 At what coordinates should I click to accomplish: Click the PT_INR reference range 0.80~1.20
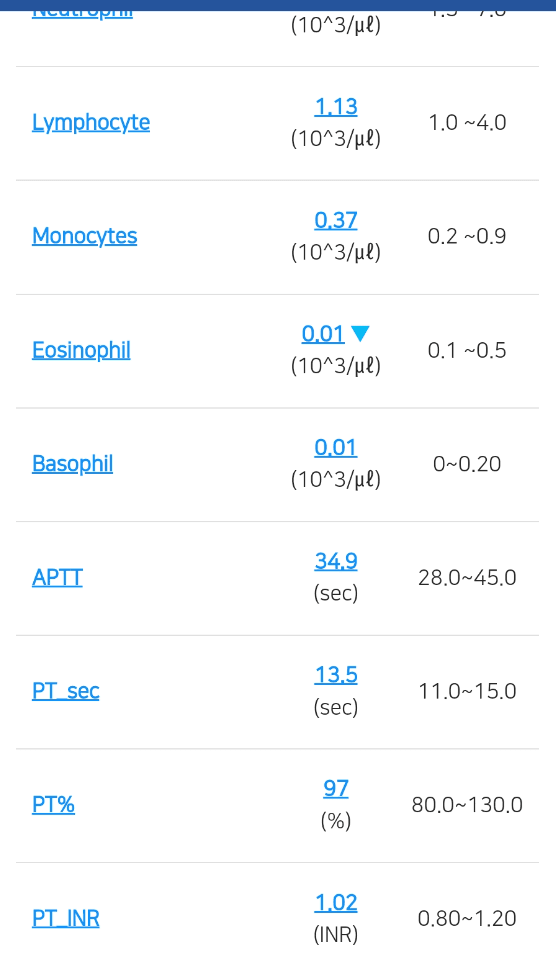[467, 919]
